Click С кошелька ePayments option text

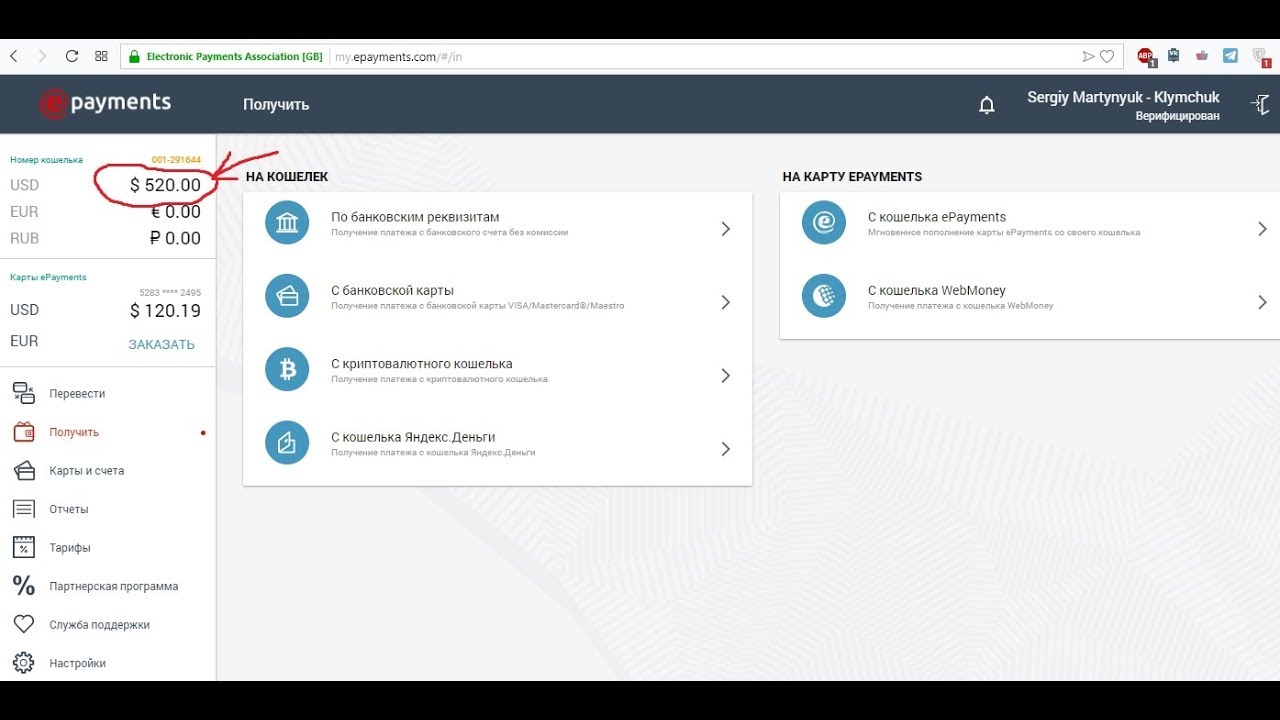(937, 217)
